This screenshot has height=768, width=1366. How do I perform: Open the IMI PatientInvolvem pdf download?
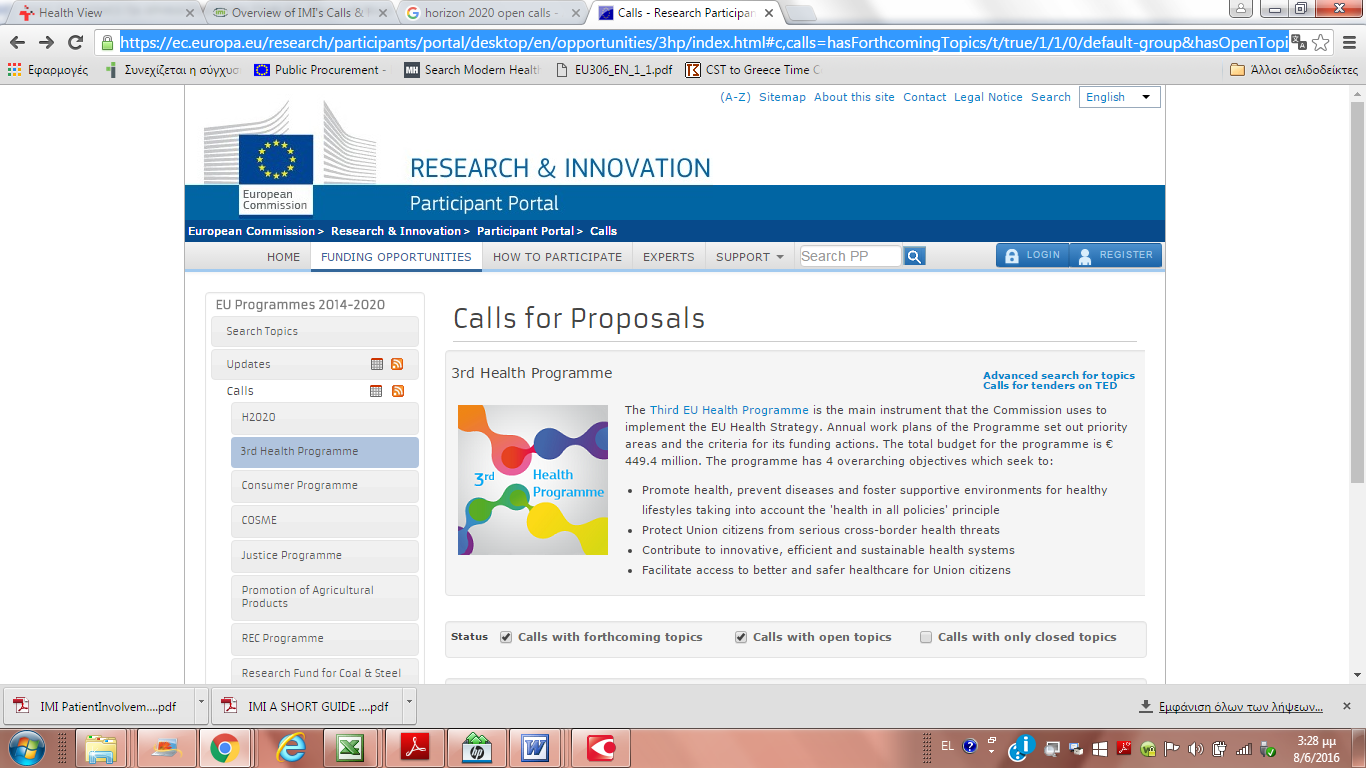[98, 706]
